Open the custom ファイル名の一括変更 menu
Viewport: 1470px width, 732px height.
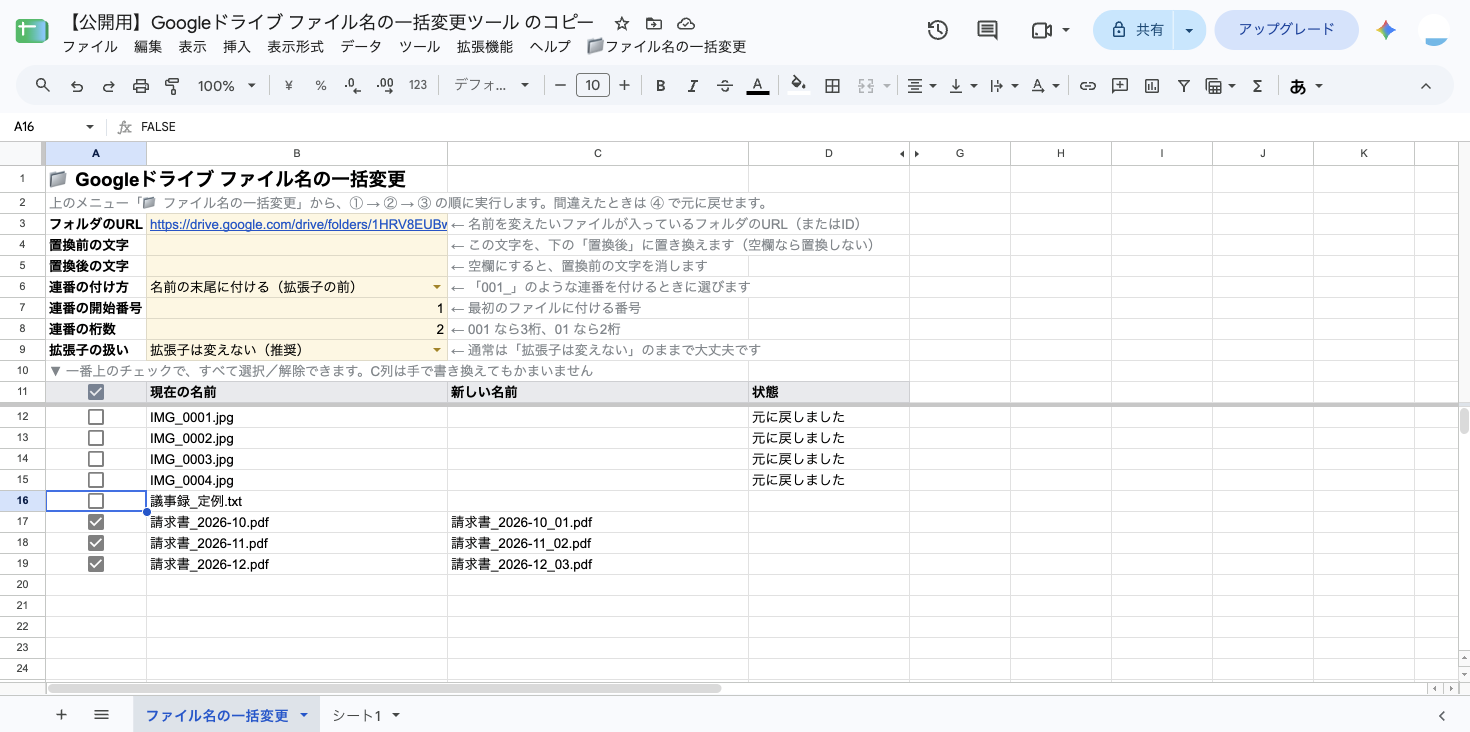(x=666, y=47)
